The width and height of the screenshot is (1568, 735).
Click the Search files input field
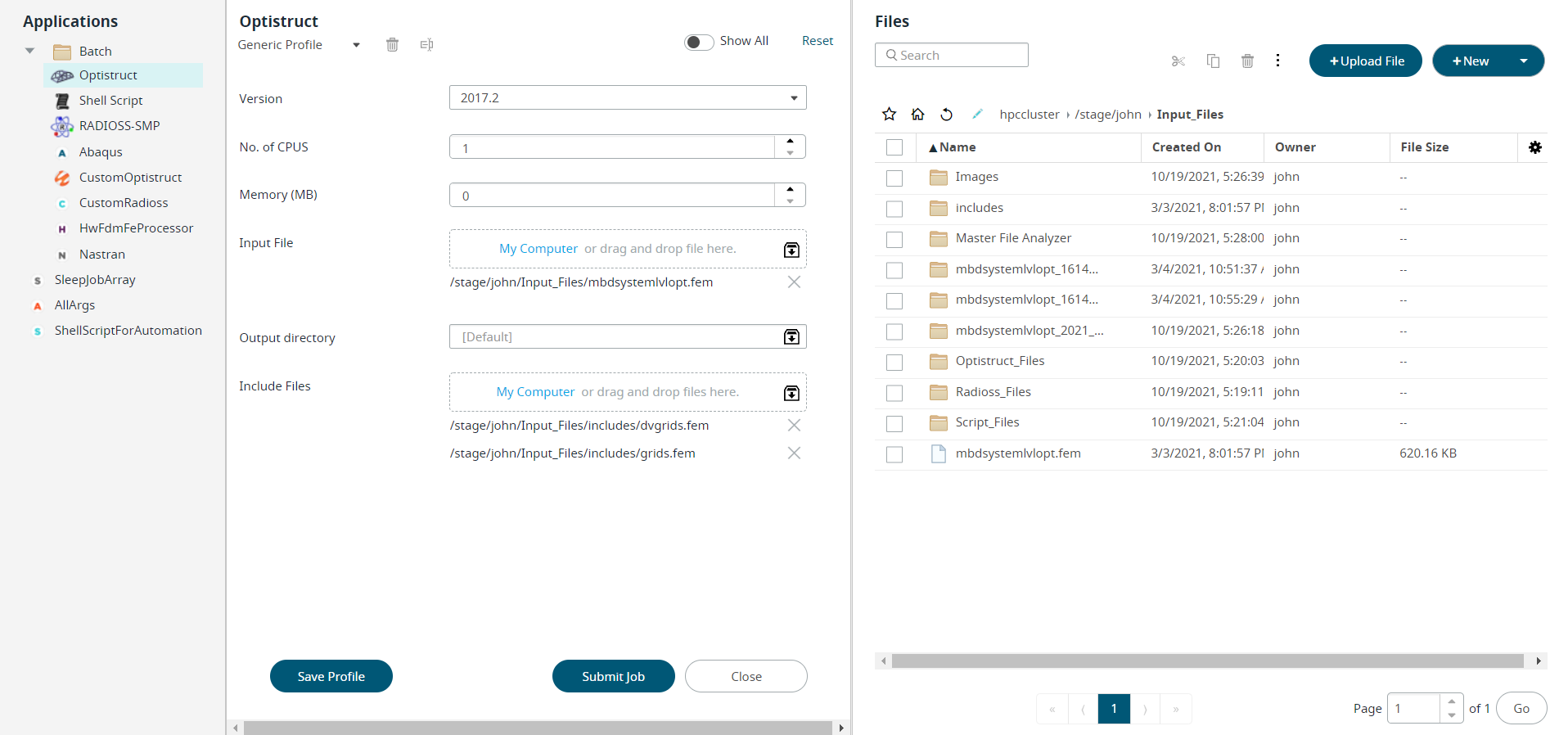click(952, 55)
